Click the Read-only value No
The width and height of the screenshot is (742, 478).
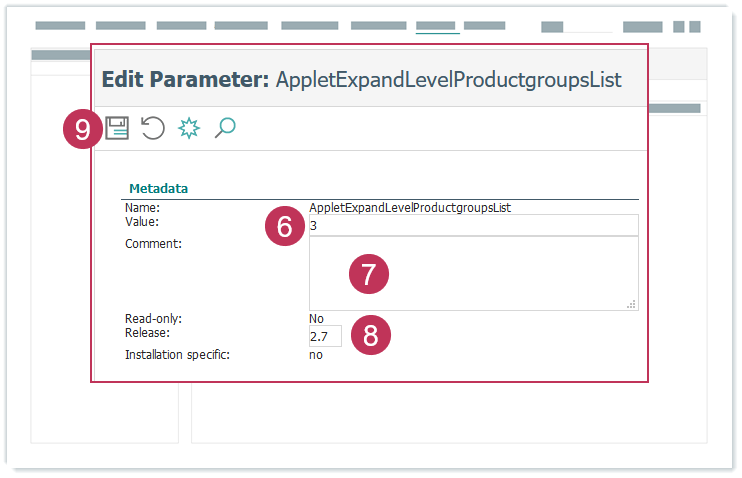(317, 319)
